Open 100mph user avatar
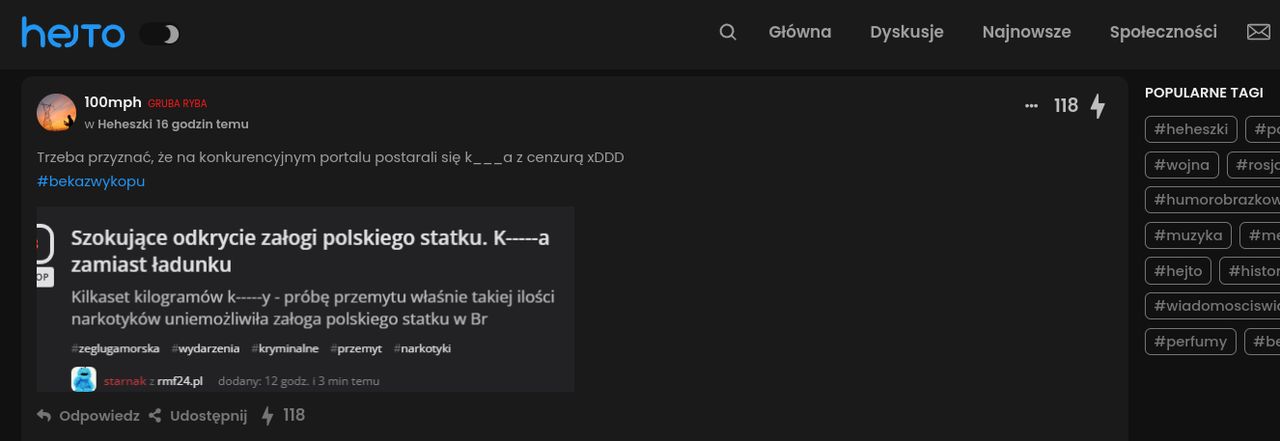The image size is (1280, 441). point(56,112)
